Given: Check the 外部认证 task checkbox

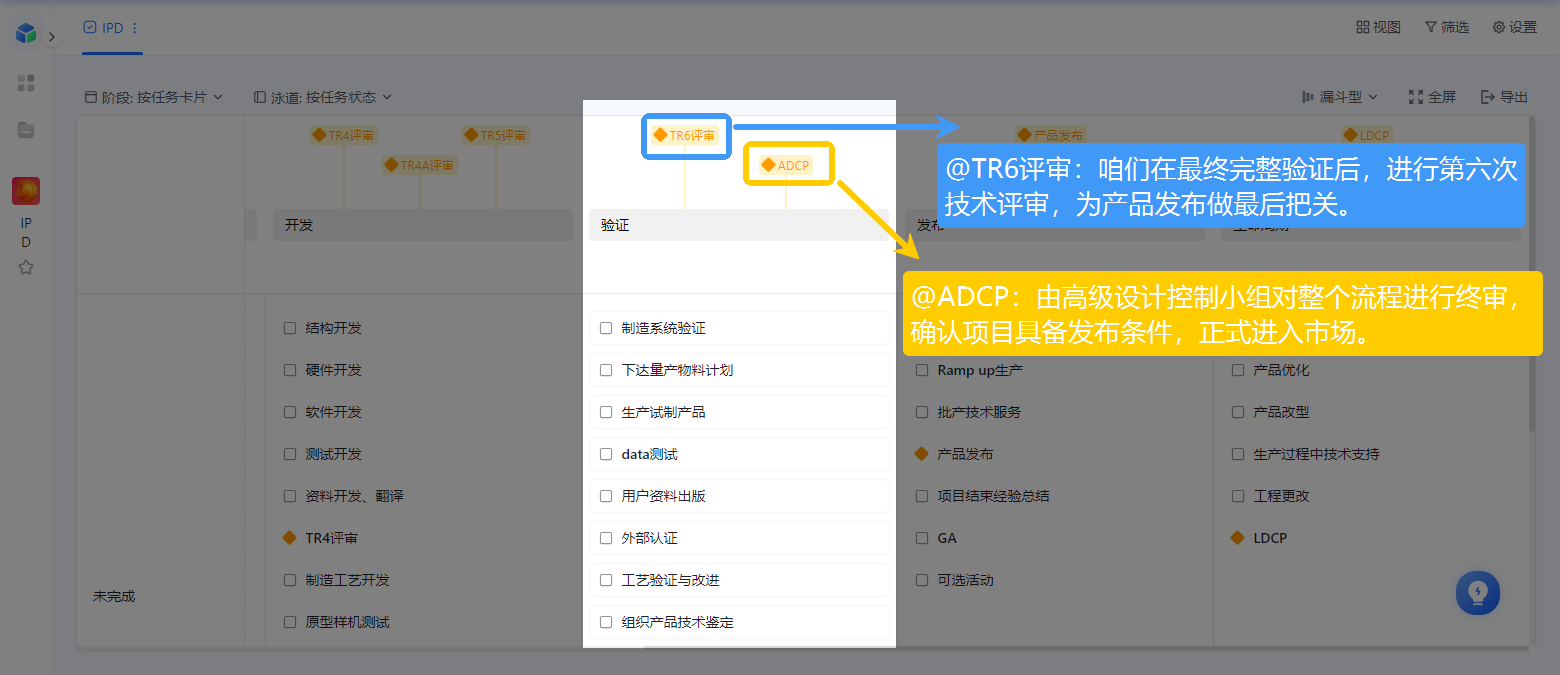Looking at the screenshot, I should [606, 538].
